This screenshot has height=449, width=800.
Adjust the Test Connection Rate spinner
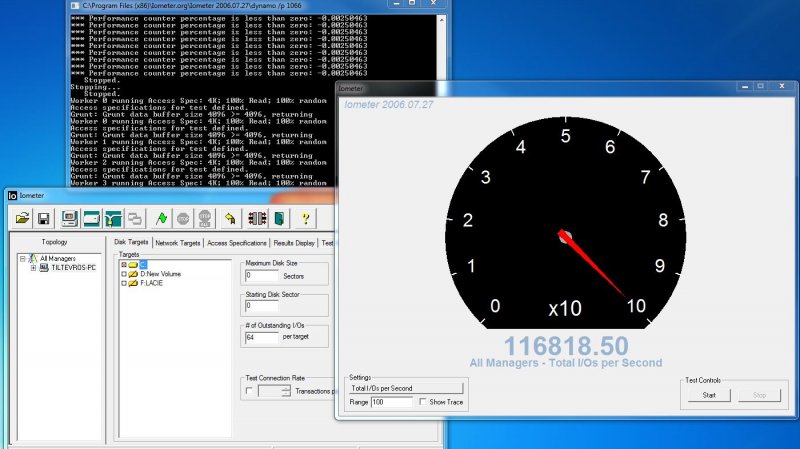[286, 391]
